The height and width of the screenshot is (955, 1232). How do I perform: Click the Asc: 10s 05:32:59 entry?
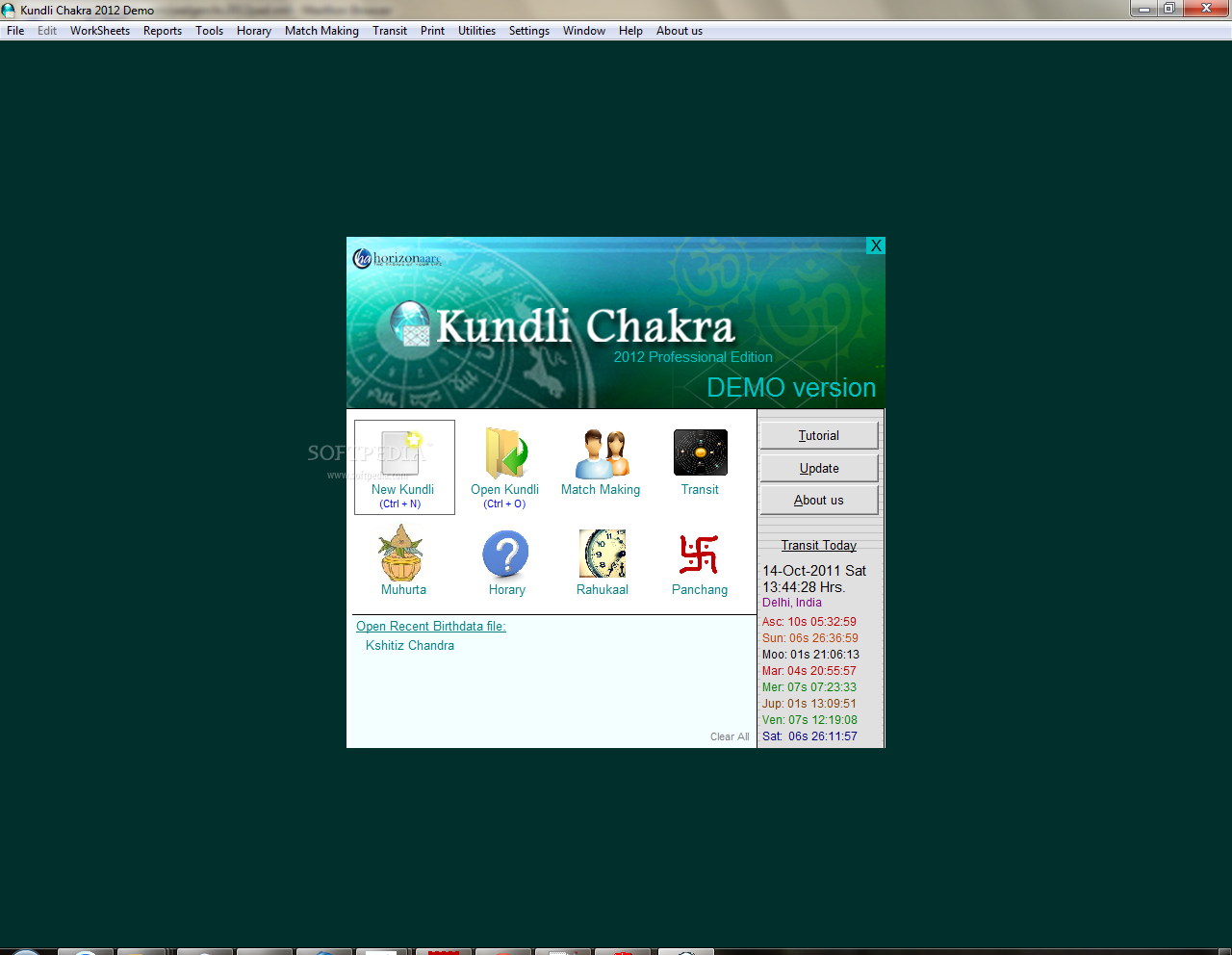pos(809,622)
